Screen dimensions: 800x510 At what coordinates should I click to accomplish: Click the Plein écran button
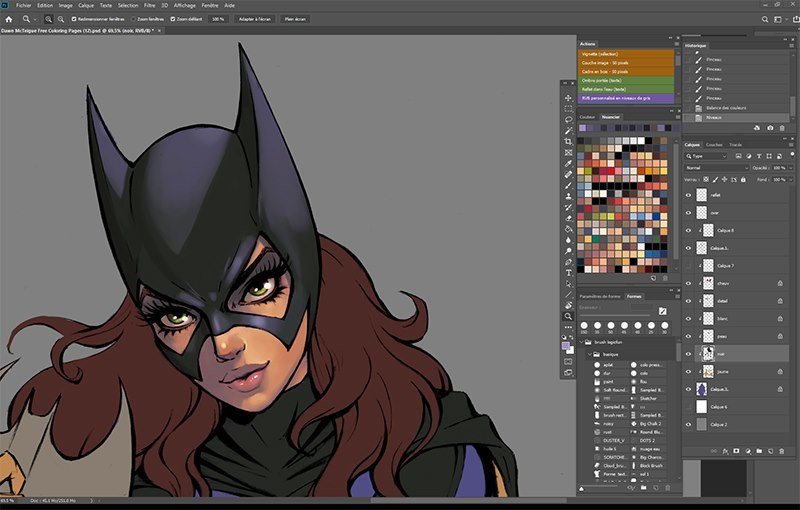coord(295,19)
